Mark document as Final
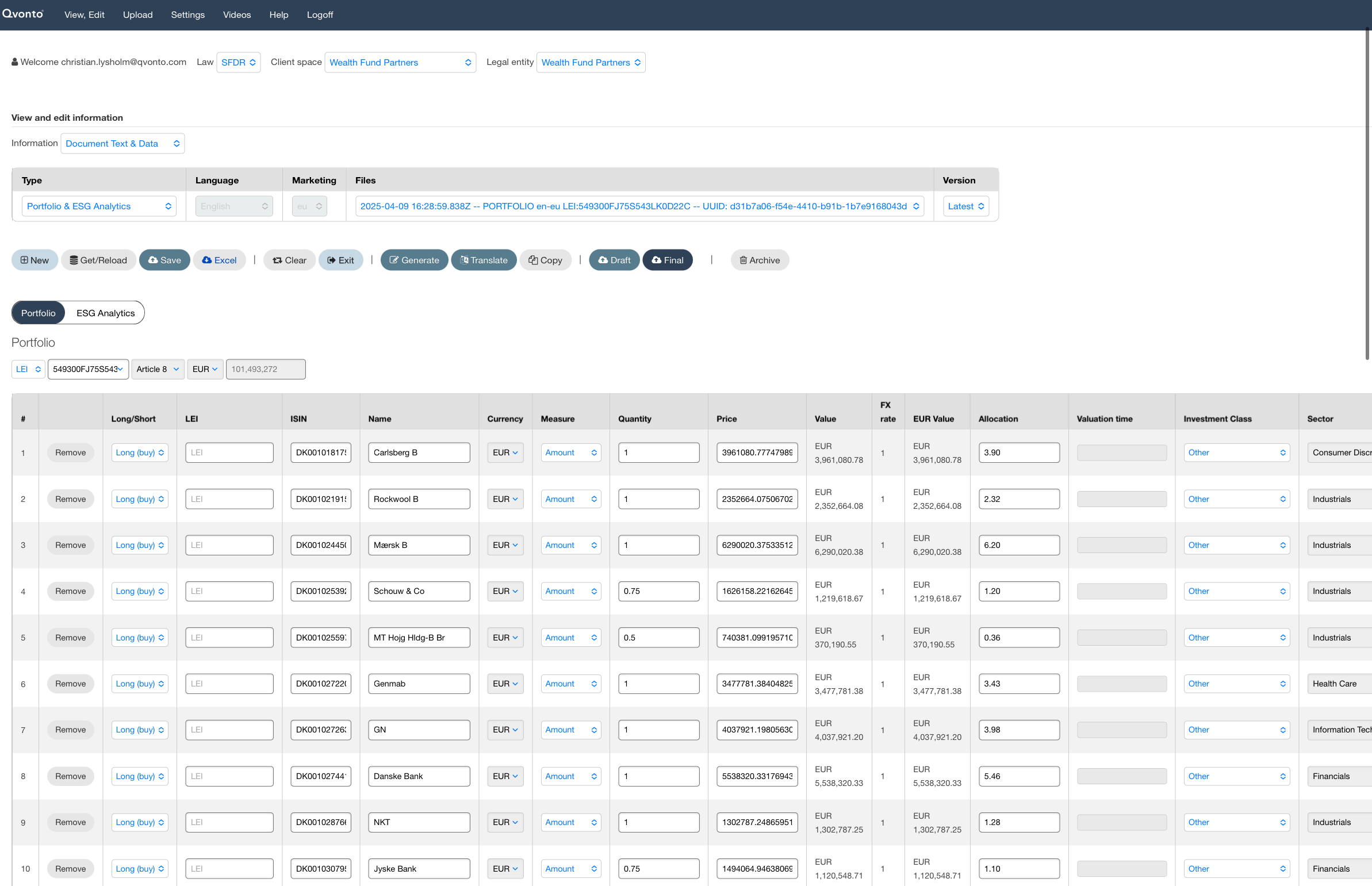Viewport: 1372px width, 886px height. [x=667, y=260]
